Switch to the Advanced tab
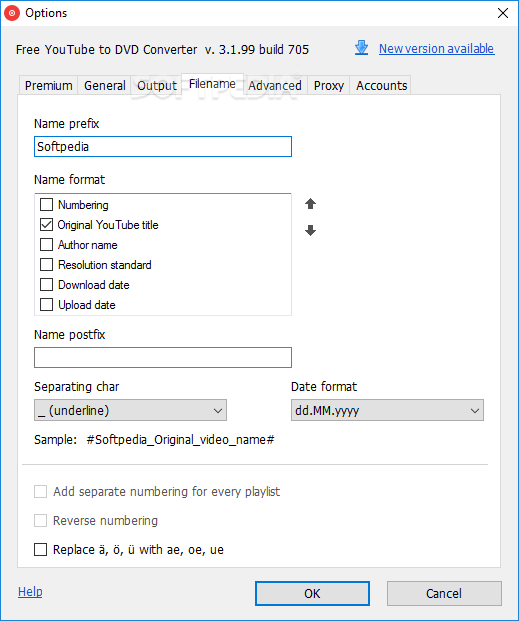The image size is (519, 621). pyautogui.click(x=275, y=86)
